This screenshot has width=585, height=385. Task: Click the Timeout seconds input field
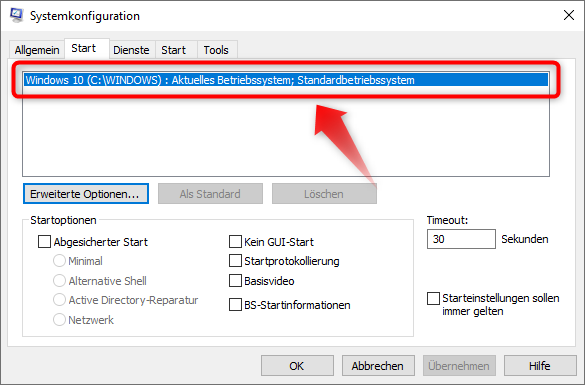coord(461,239)
